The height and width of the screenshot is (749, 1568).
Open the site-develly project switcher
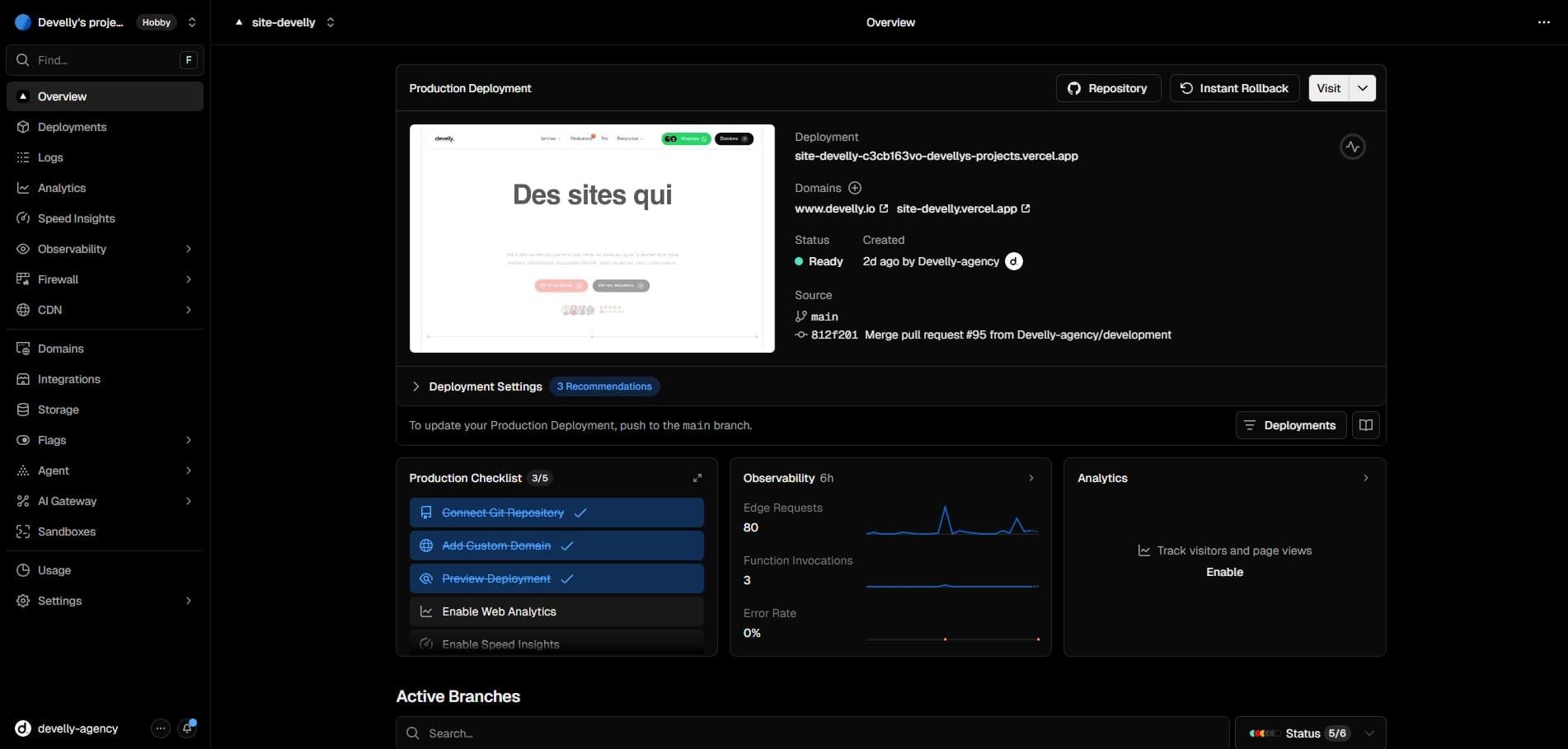pyautogui.click(x=331, y=22)
